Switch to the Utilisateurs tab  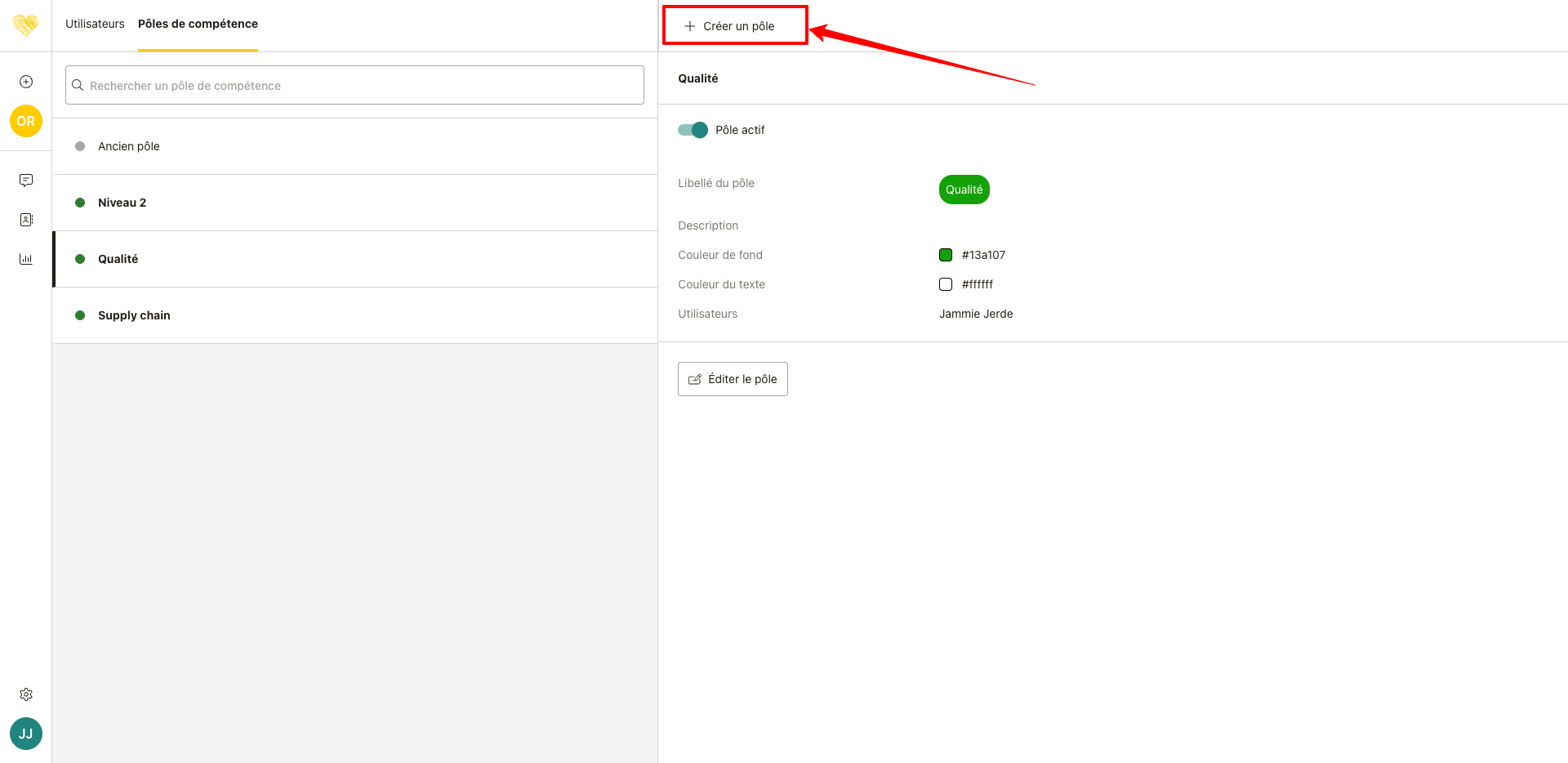pos(95,24)
